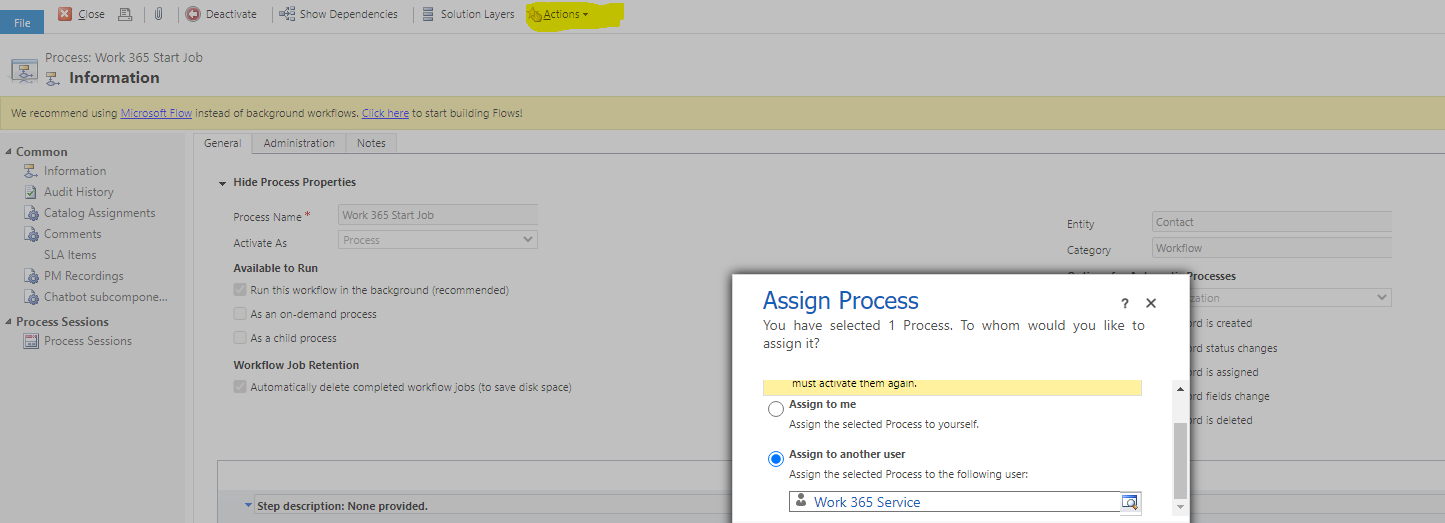
Task: Click the Assign Process dialog scrollbar thumb
Action: coord(1180,460)
